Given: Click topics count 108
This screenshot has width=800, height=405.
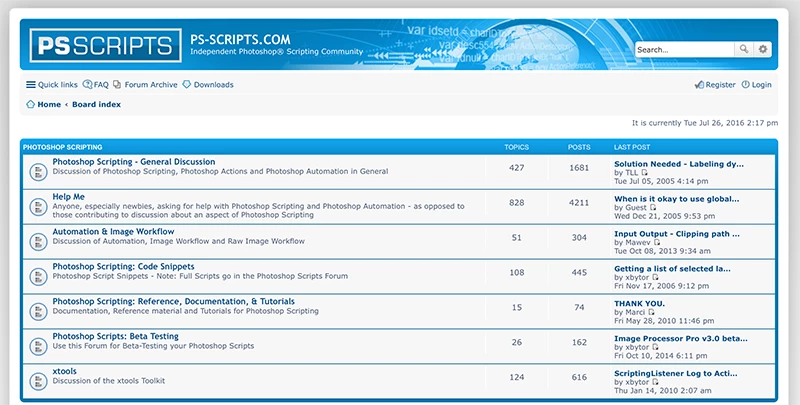Looking at the screenshot, I should (x=516, y=272).
